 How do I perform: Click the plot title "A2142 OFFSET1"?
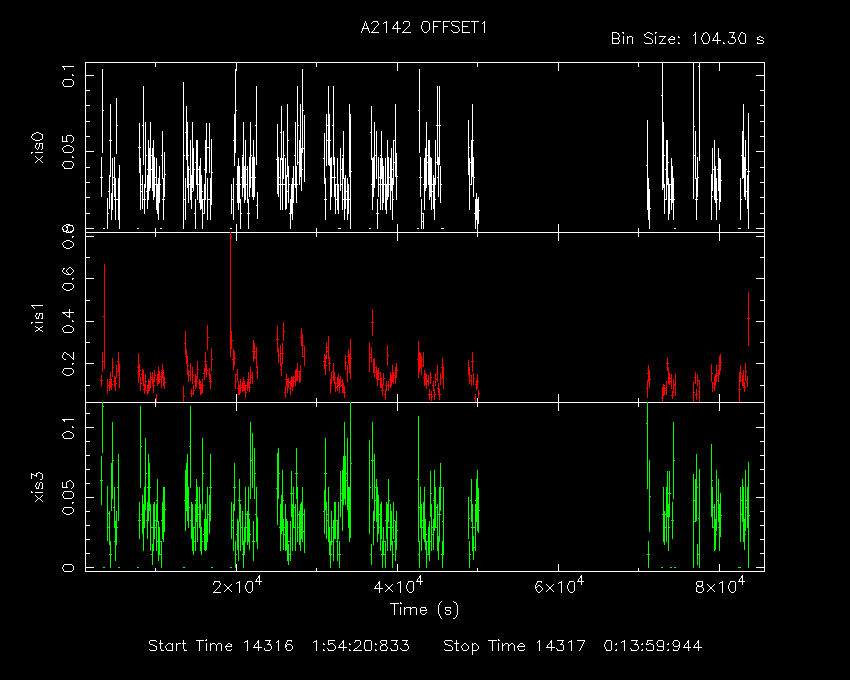424,28
